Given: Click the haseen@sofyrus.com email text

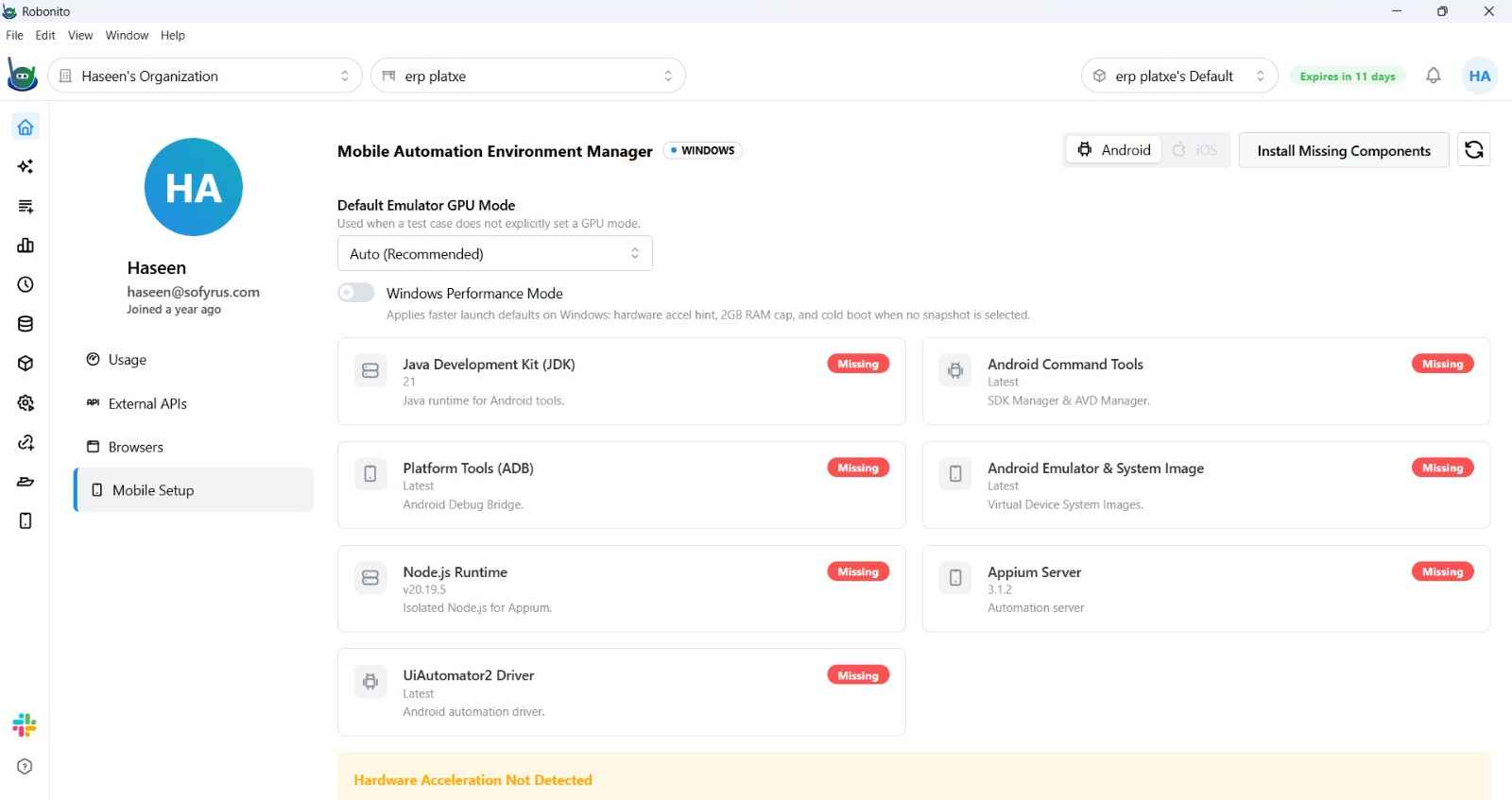Looking at the screenshot, I should [x=193, y=292].
